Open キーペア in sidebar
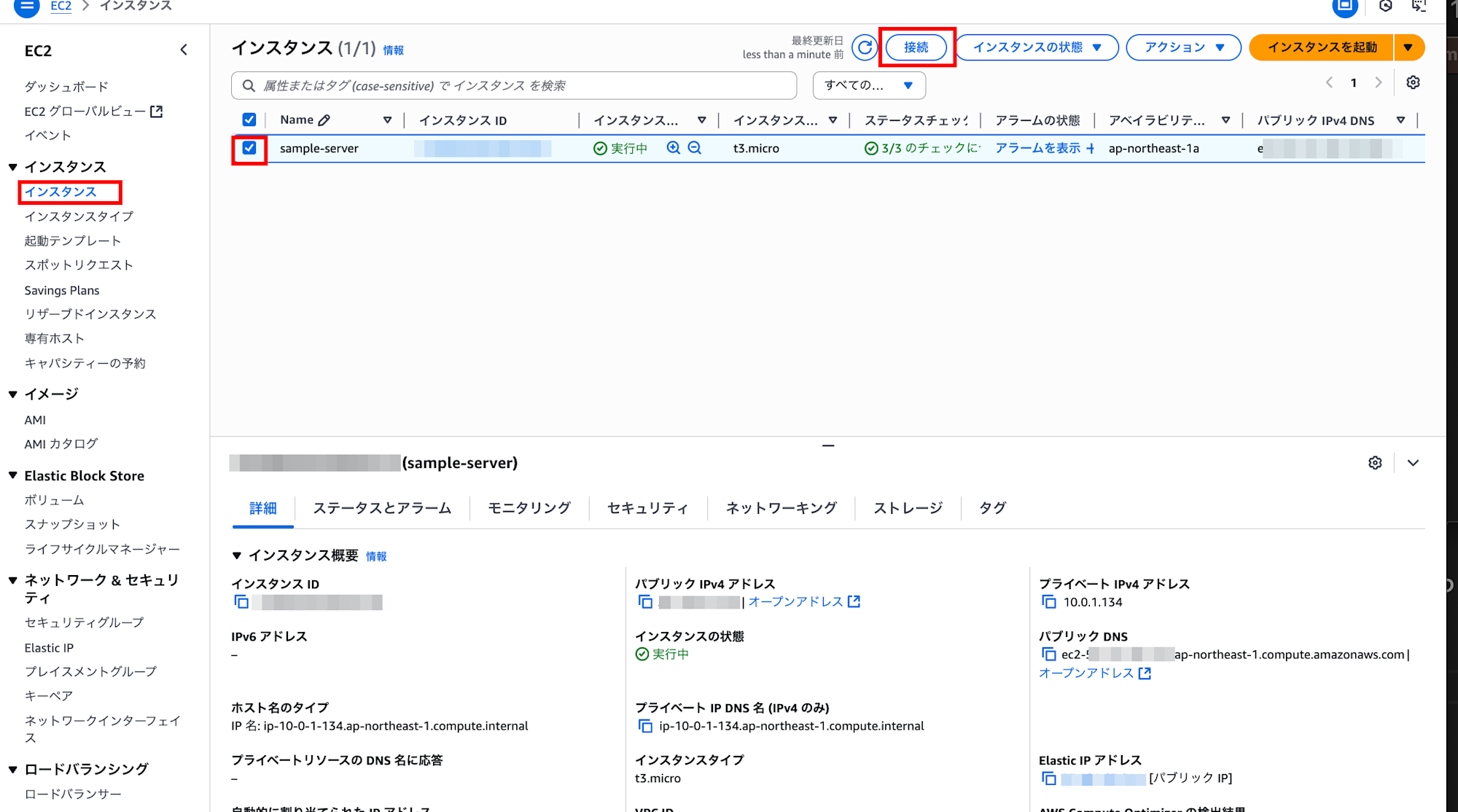 click(x=48, y=696)
